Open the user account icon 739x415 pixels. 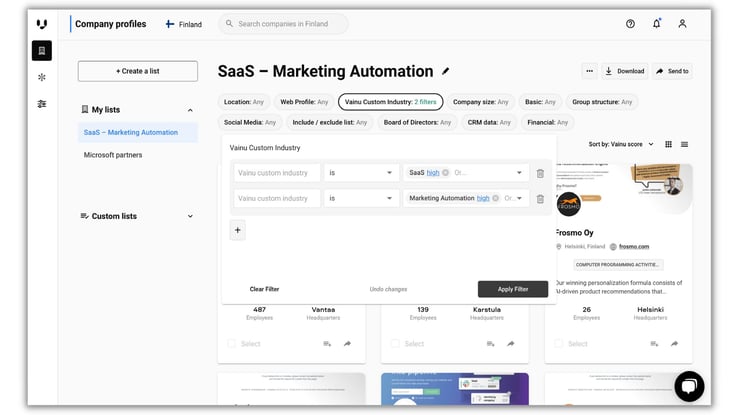click(x=683, y=24)
